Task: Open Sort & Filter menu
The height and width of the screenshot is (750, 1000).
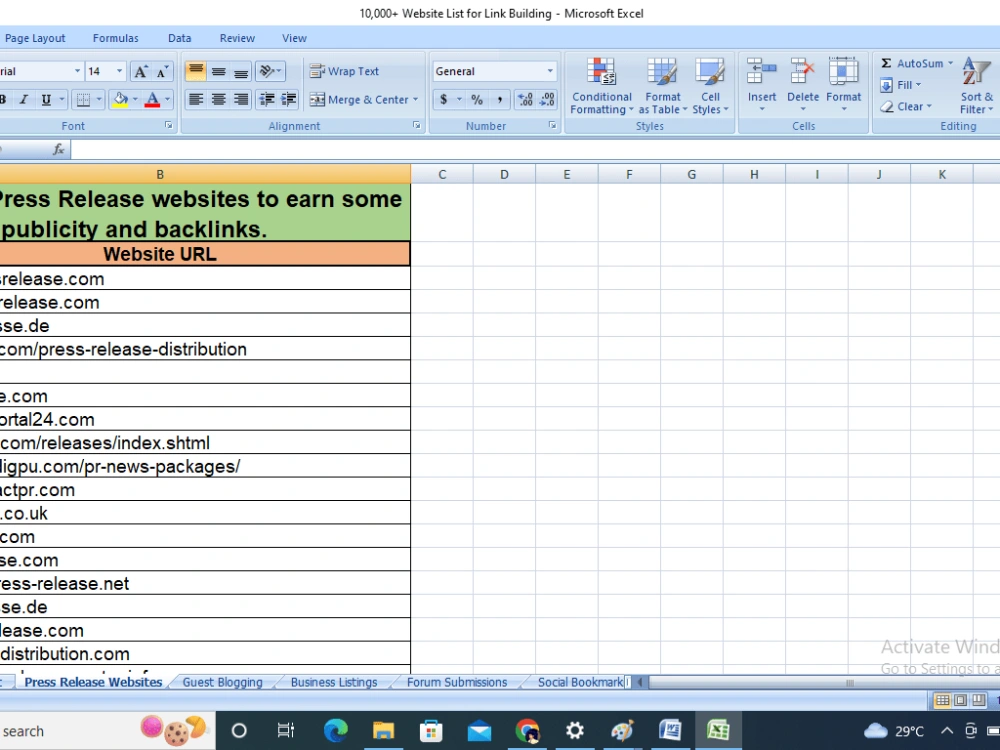Action: (x=976, y=85)
